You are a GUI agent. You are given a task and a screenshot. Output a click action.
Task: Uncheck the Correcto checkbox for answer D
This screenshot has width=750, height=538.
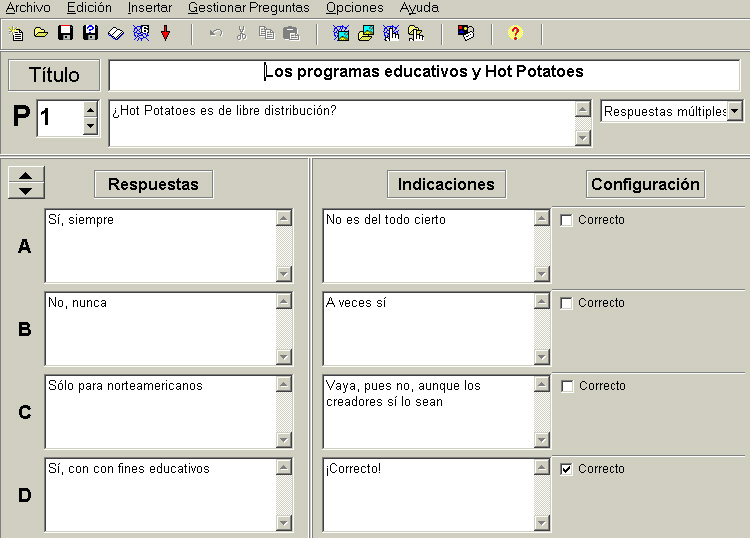coord(567,469)
